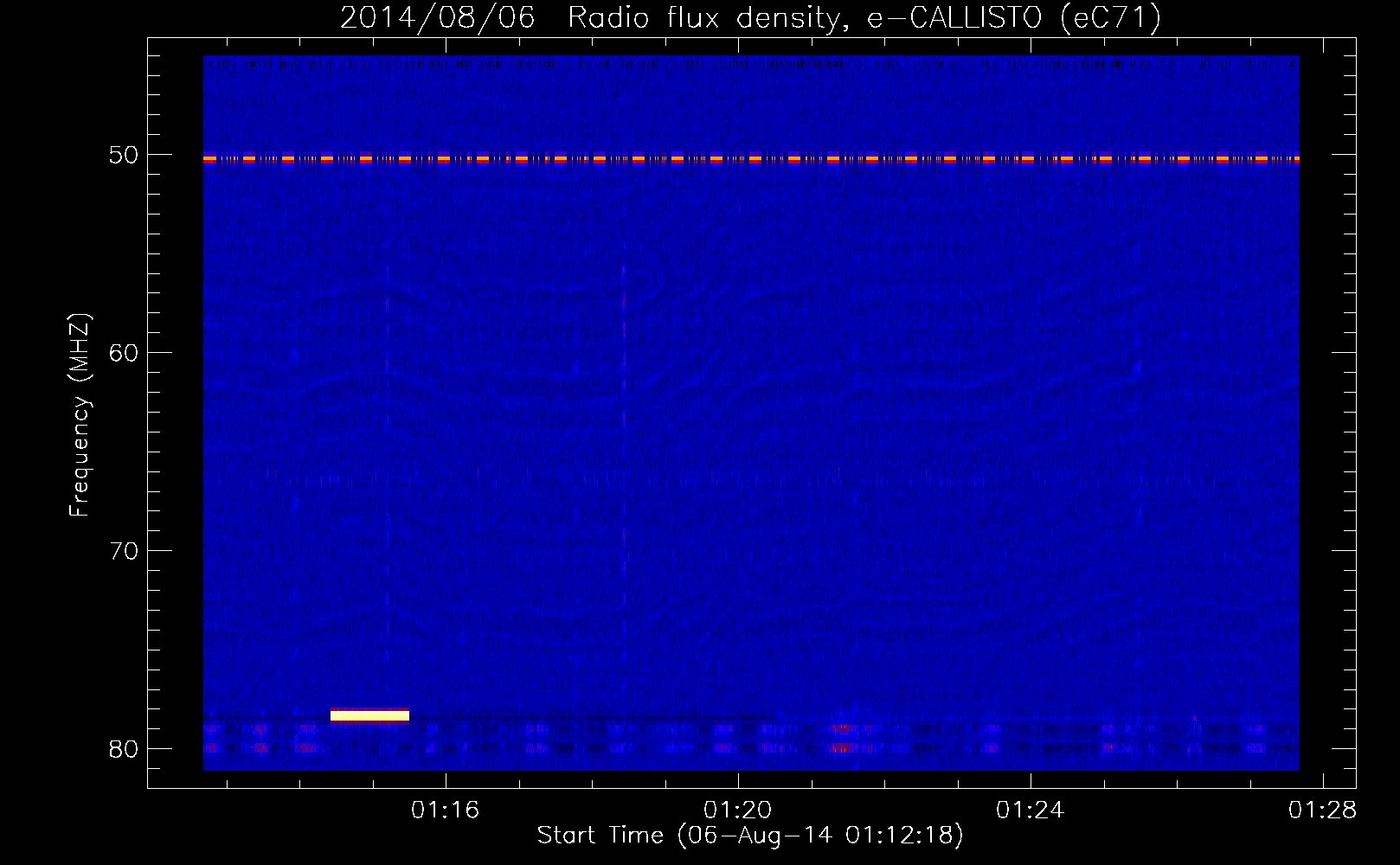The height and width of the screenshot is (865, 1400).
Task: Click the 80 frequency tick label
Action: 124,749
